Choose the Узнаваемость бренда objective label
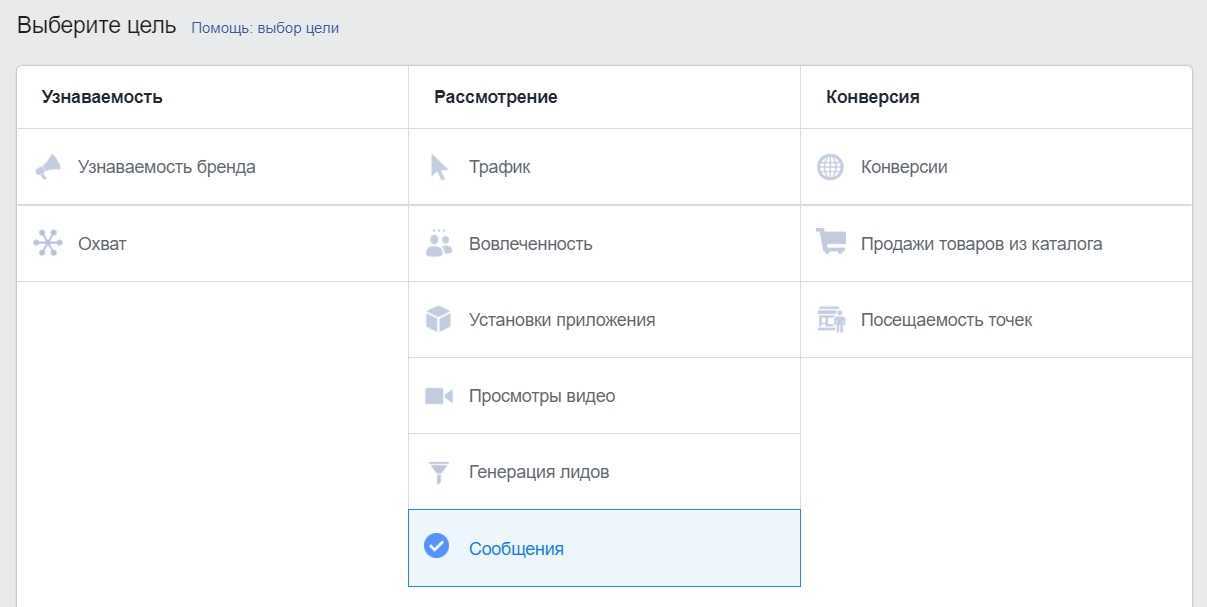 167,167
